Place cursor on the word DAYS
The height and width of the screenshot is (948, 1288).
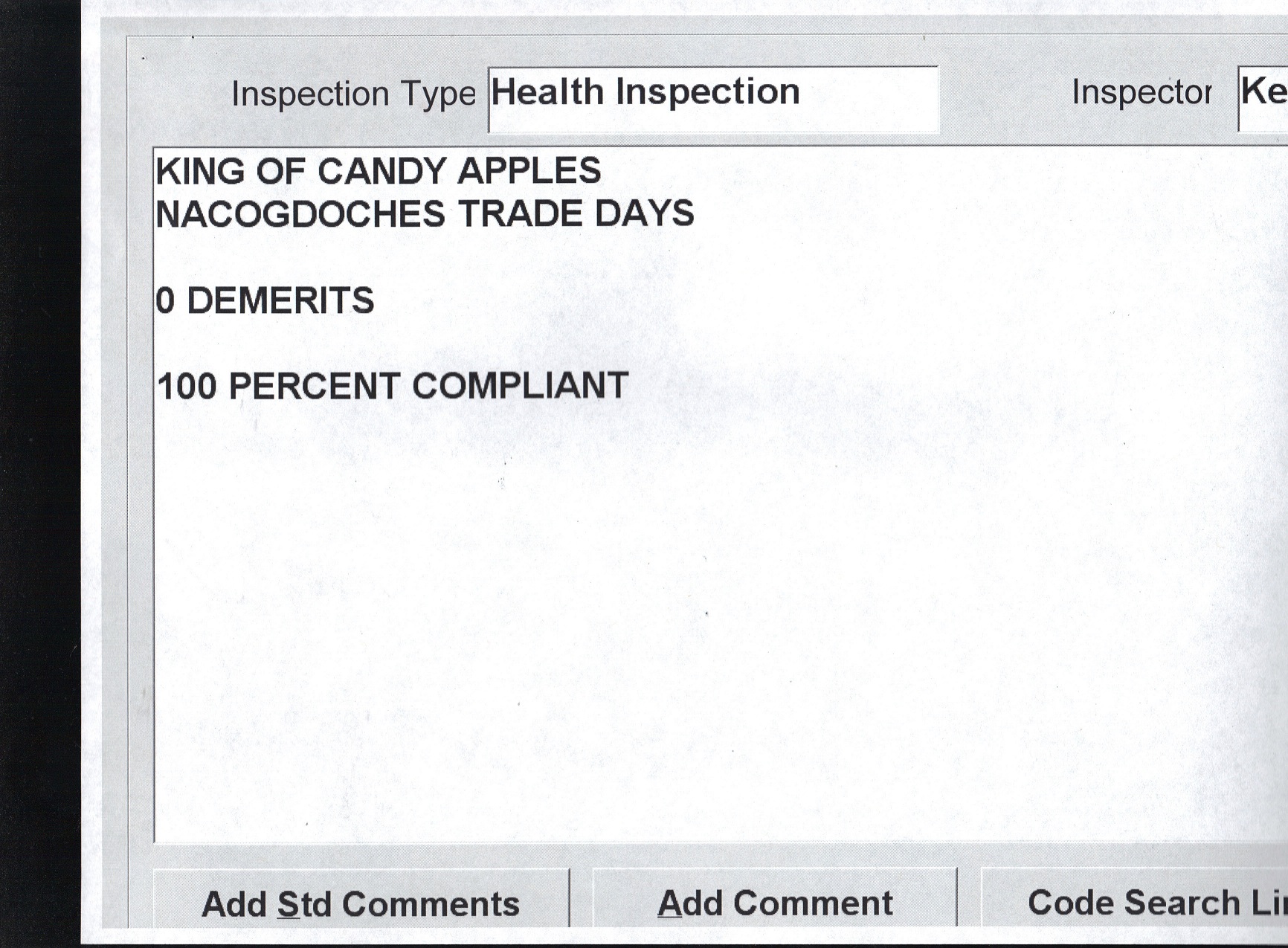[x=644, y=214]
